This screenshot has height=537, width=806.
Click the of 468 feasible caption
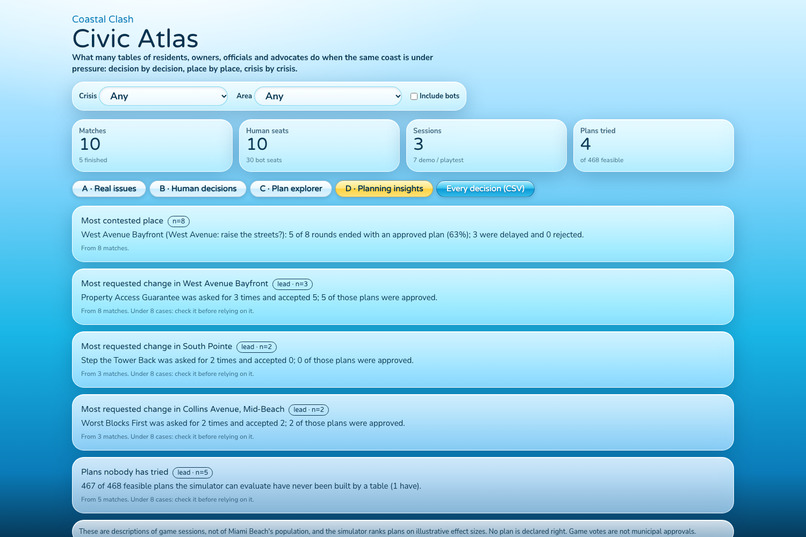click(x=602, y=160)
